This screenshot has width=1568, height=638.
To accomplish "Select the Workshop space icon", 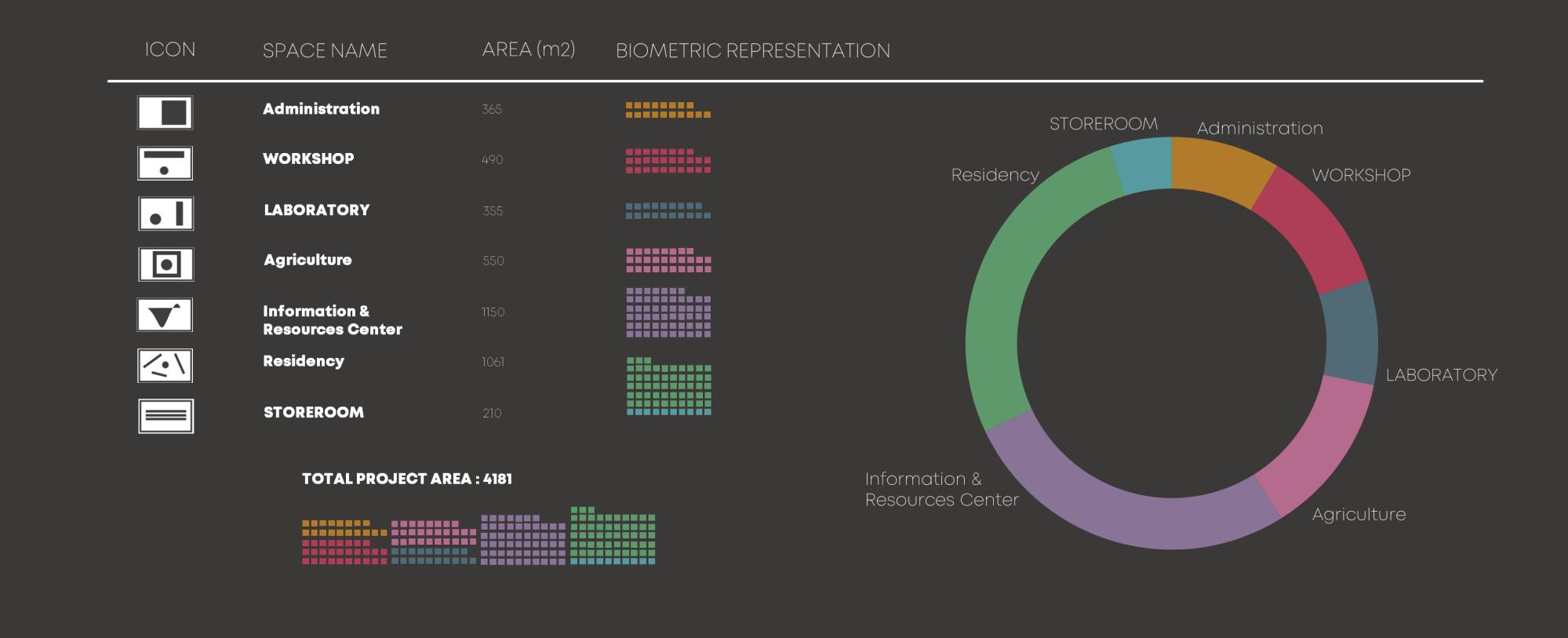I will point(166,163).
